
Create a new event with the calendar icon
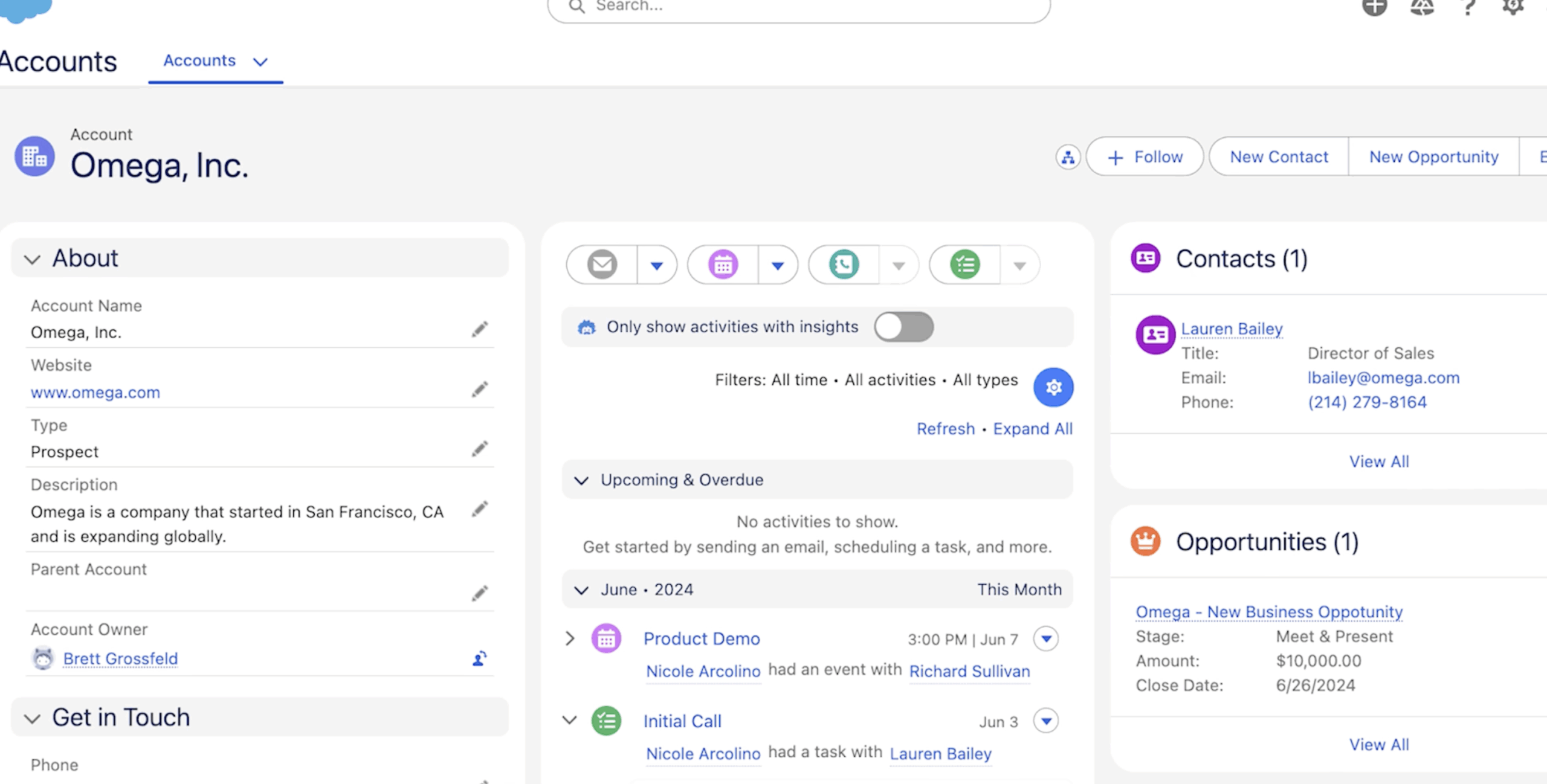[x=722, y=265]
